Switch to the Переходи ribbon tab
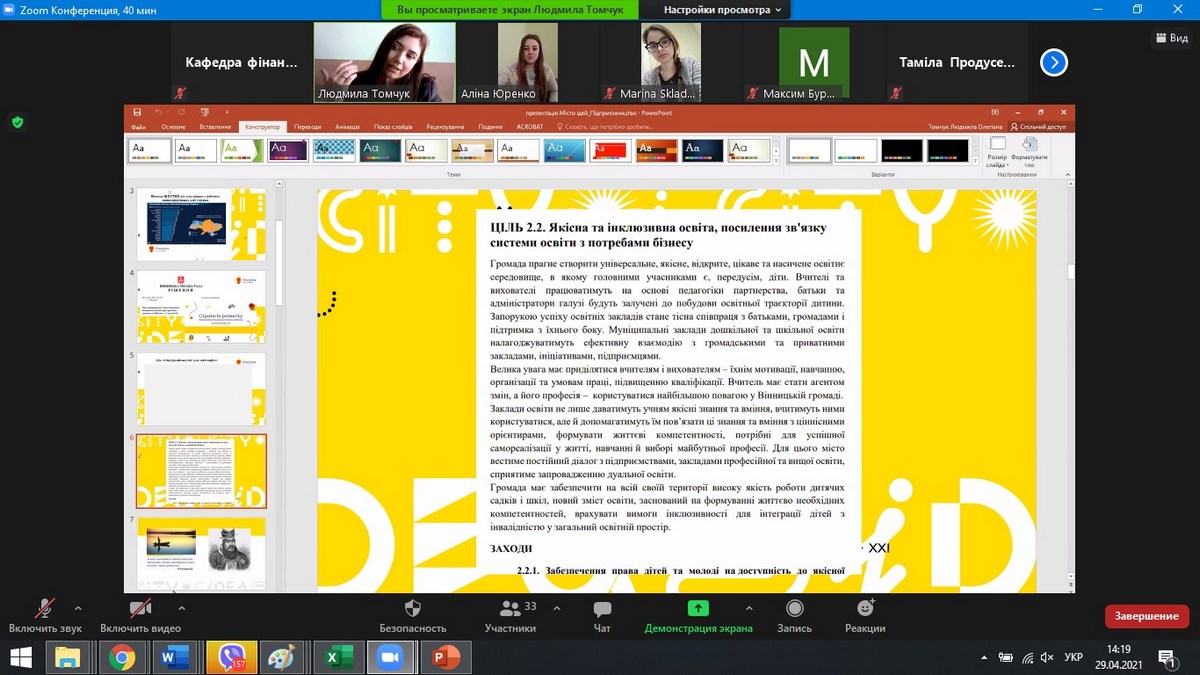 (308, 127)
